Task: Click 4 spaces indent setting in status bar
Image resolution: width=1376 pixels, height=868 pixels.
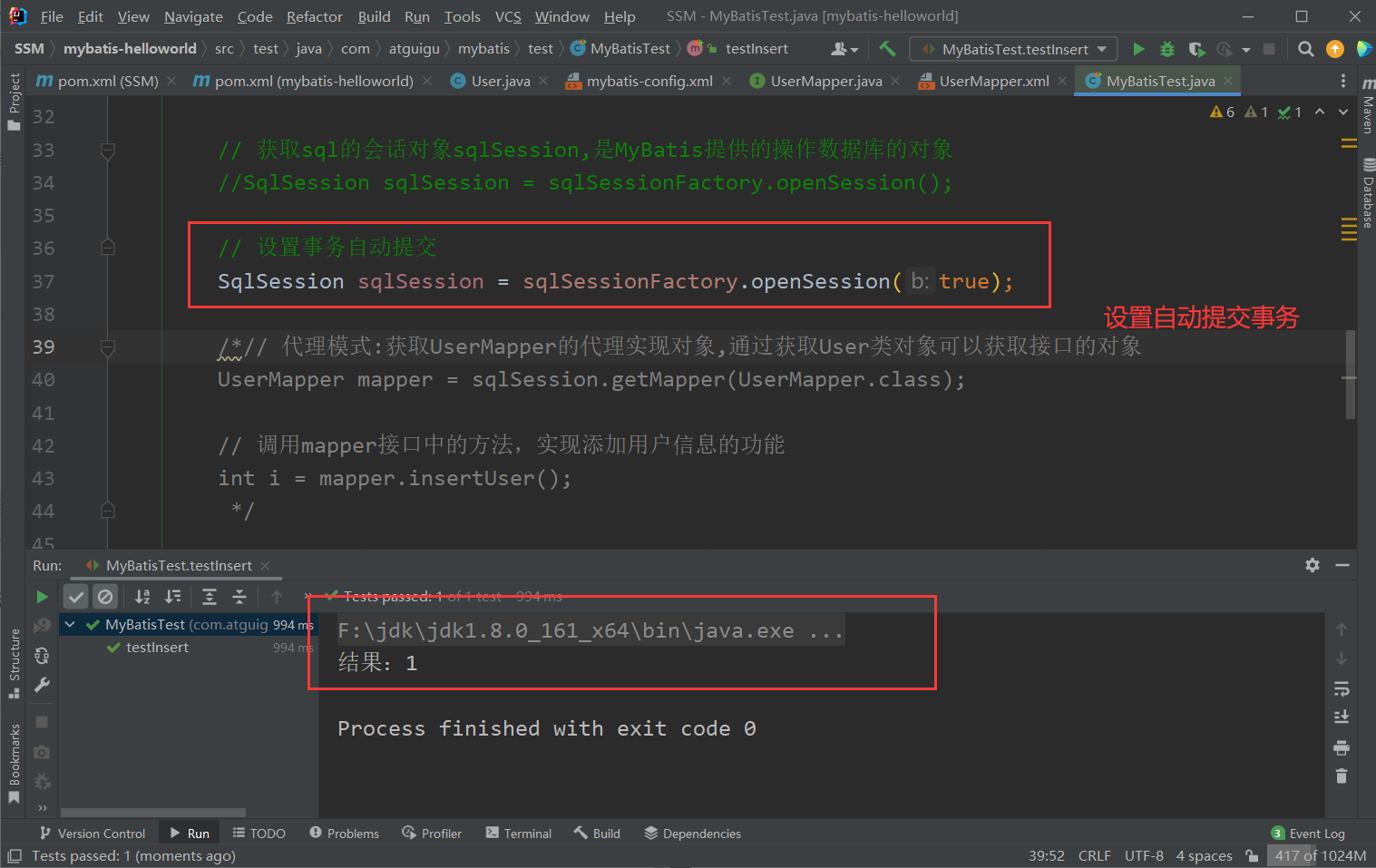Action: point(1205,855)
